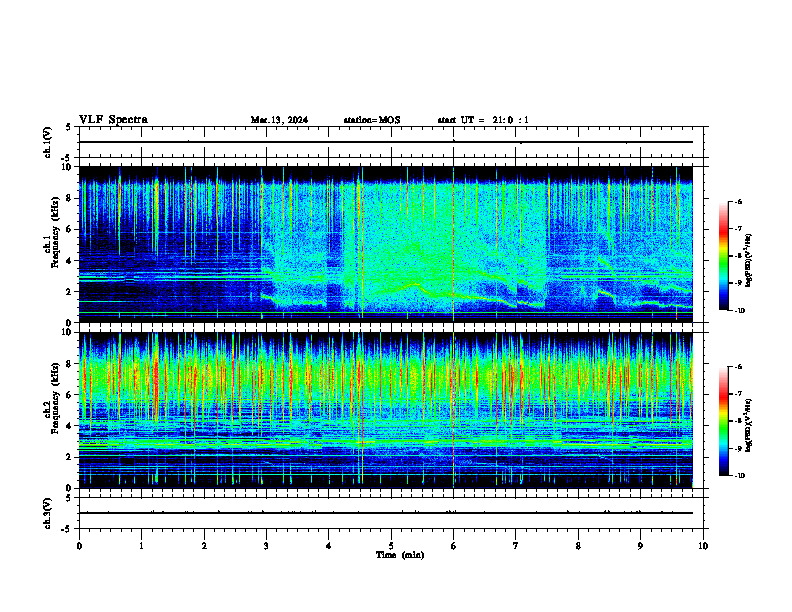Click the "2" kHz tick of ch.2 spectrogram

click(x=70, y=457)
